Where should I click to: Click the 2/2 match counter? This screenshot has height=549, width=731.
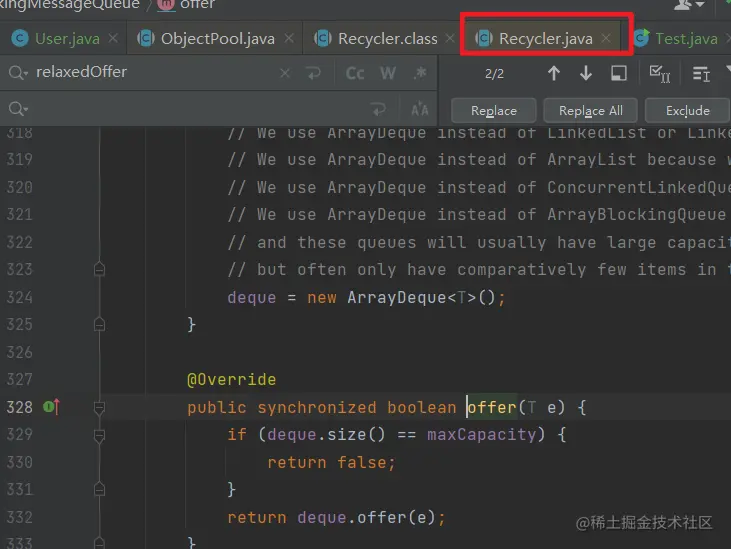pyautogui.click(x=494, y=74)
